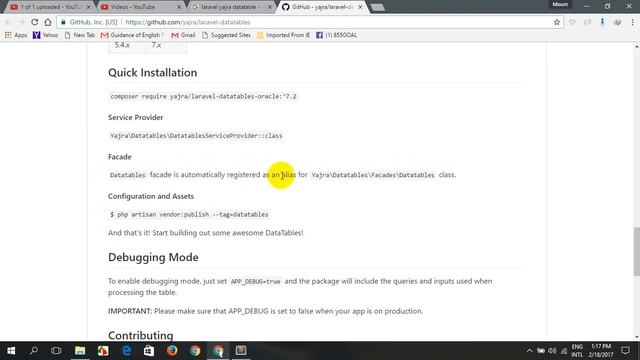Click the address bar URL field
Image resolution: width=640 pixels, height=360 pixels.
[310, 22]
